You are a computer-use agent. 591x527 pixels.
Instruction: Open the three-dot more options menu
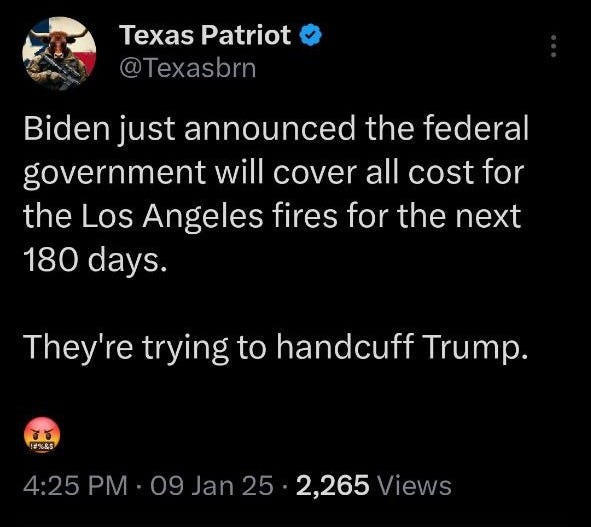(553, 46)
